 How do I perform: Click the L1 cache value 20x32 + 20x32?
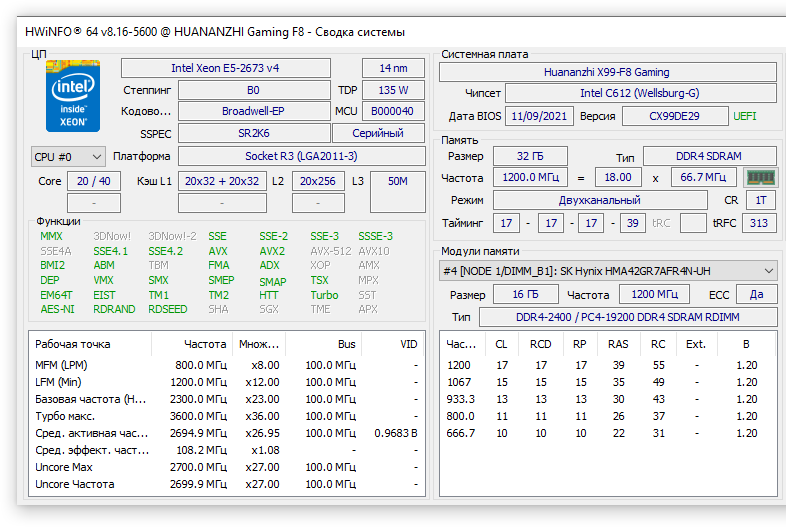[222, 181]
